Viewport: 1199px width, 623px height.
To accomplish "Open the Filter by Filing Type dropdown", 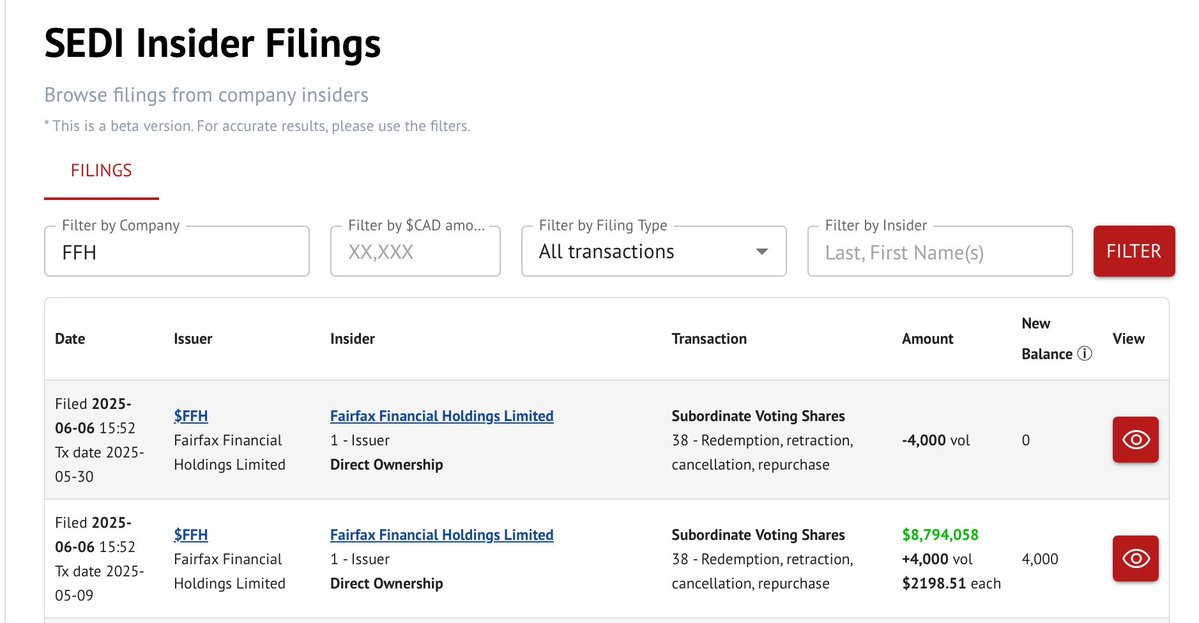I will (654, 252).
